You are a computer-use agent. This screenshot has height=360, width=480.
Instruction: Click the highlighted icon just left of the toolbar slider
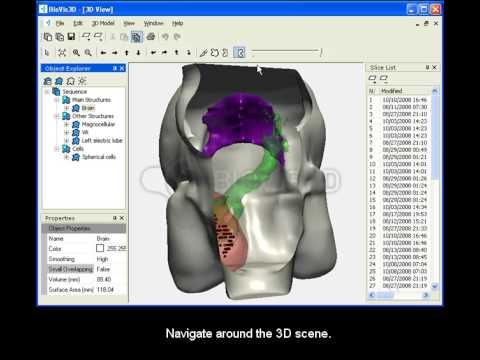240,53
